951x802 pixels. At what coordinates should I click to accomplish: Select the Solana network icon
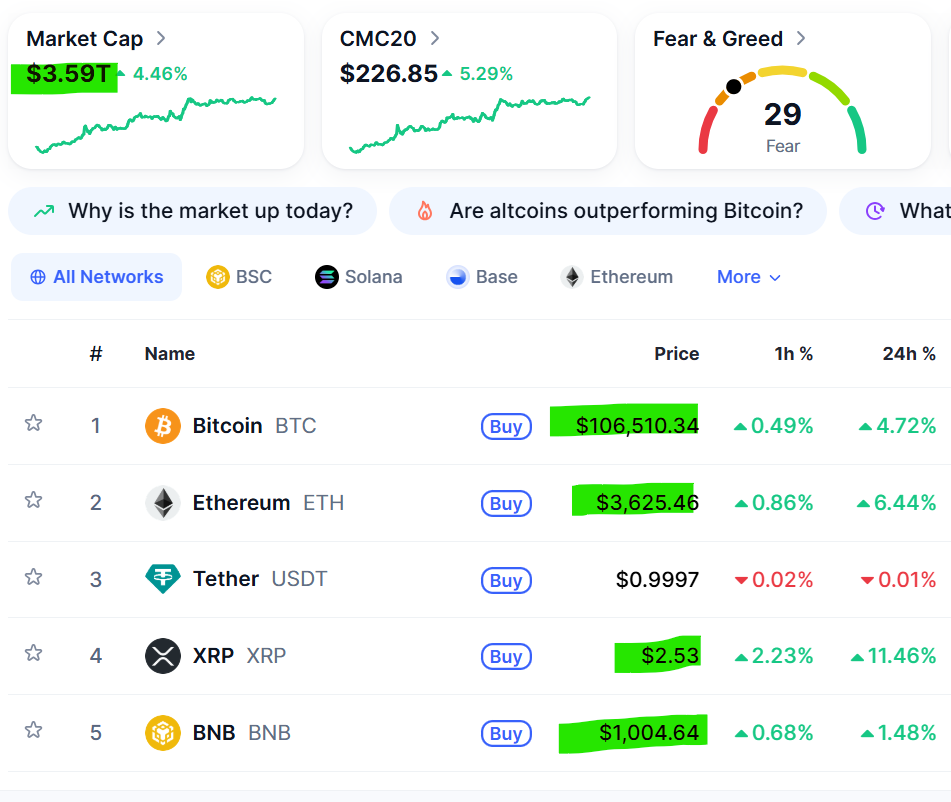pyautogui.click(x=327, y=277)
